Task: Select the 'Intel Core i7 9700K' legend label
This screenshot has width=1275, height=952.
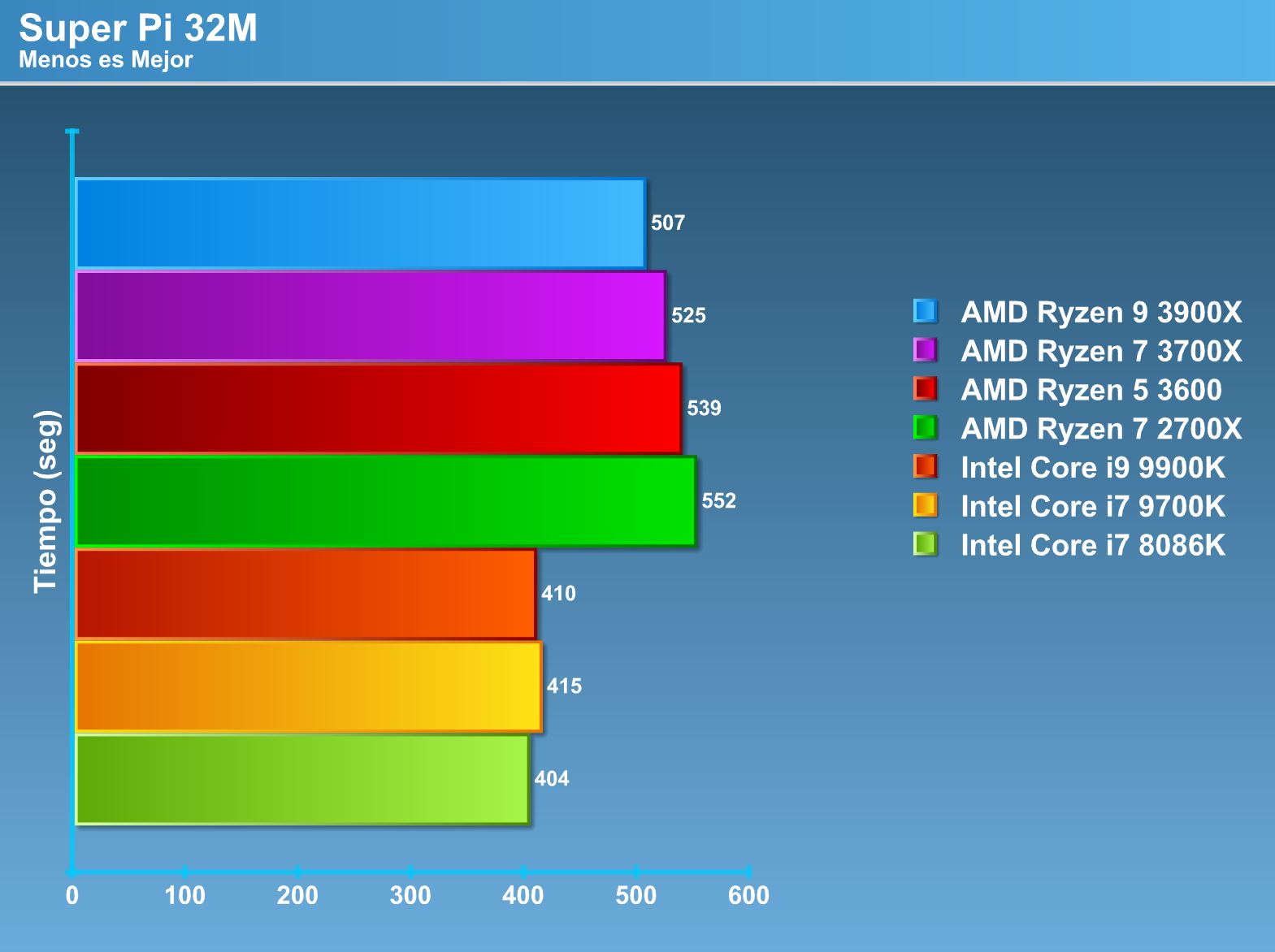Action: pos(1093,507)
